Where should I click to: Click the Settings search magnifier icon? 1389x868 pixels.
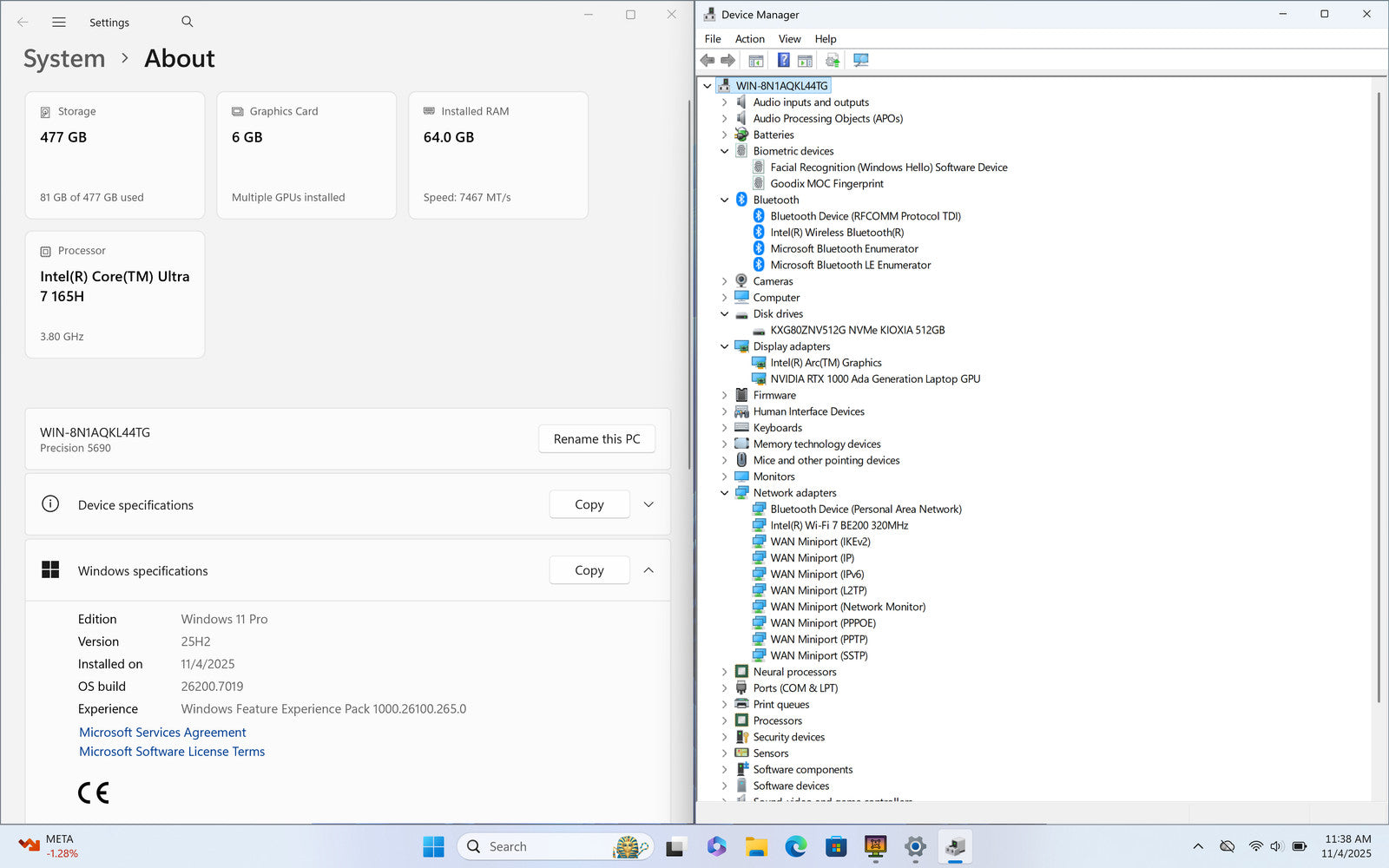pos(188,22)
